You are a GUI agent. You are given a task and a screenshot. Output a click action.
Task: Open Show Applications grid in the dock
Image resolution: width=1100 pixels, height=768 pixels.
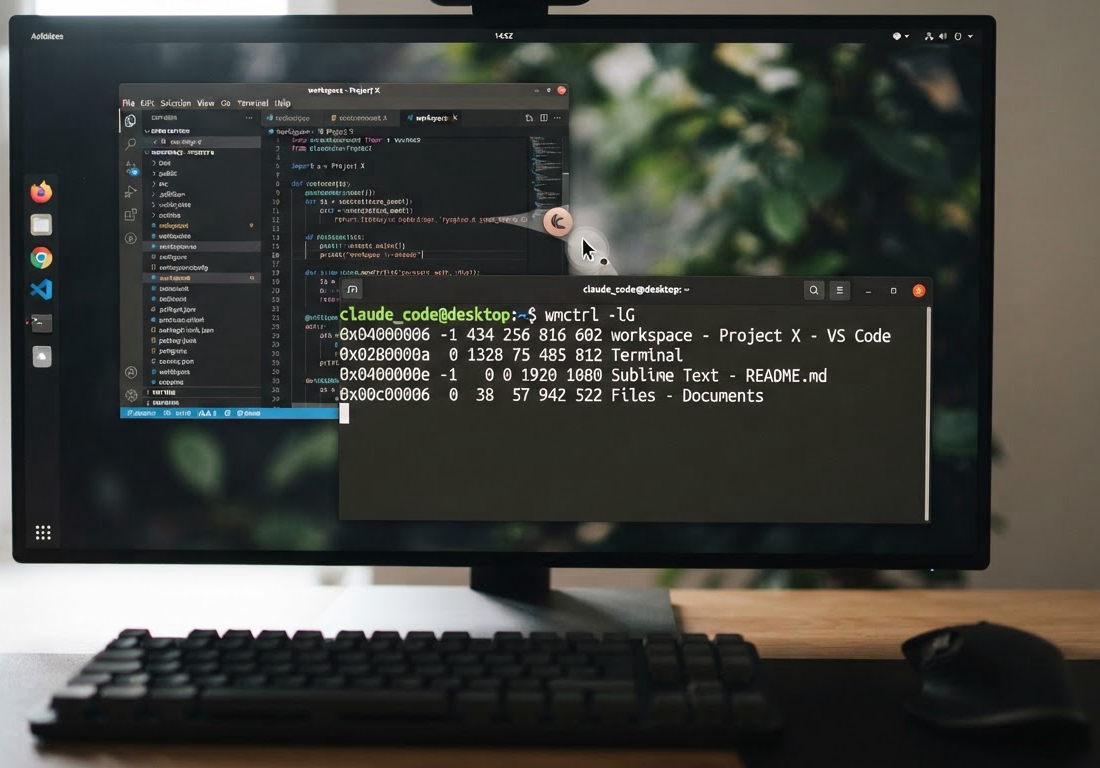[43, 533]
